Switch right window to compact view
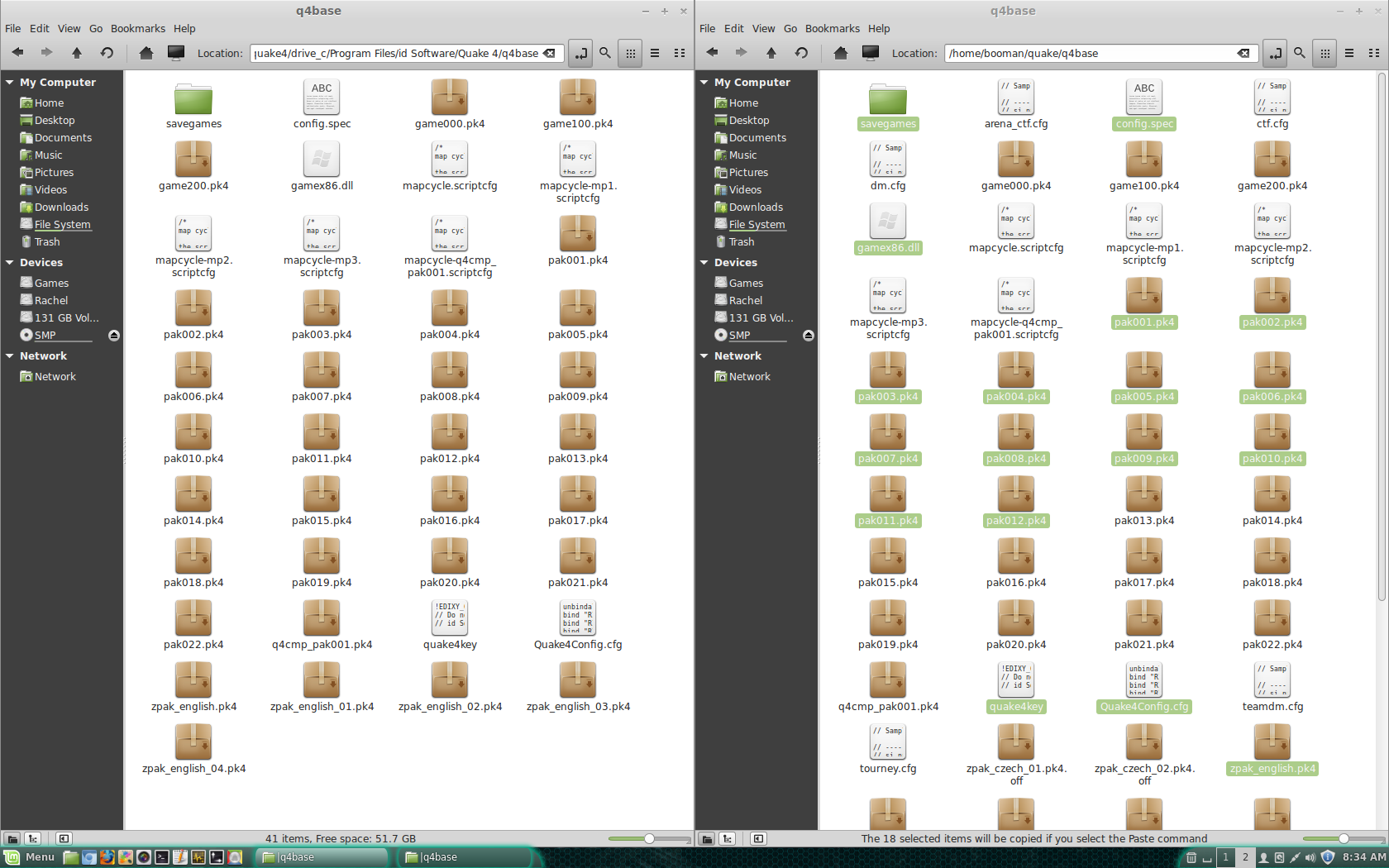Image resolution: width=1389 pixels, height=868 pixels. pos(1374,53)
